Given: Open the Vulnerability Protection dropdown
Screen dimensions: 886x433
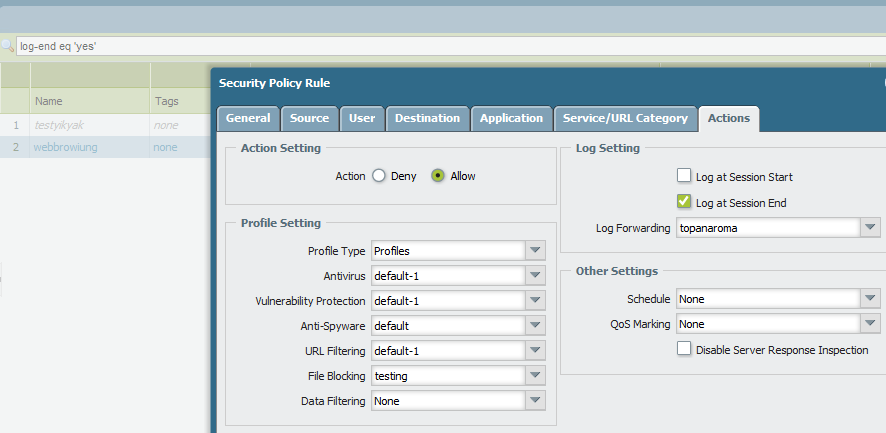Looking at the screenshot, I should 536,300.
